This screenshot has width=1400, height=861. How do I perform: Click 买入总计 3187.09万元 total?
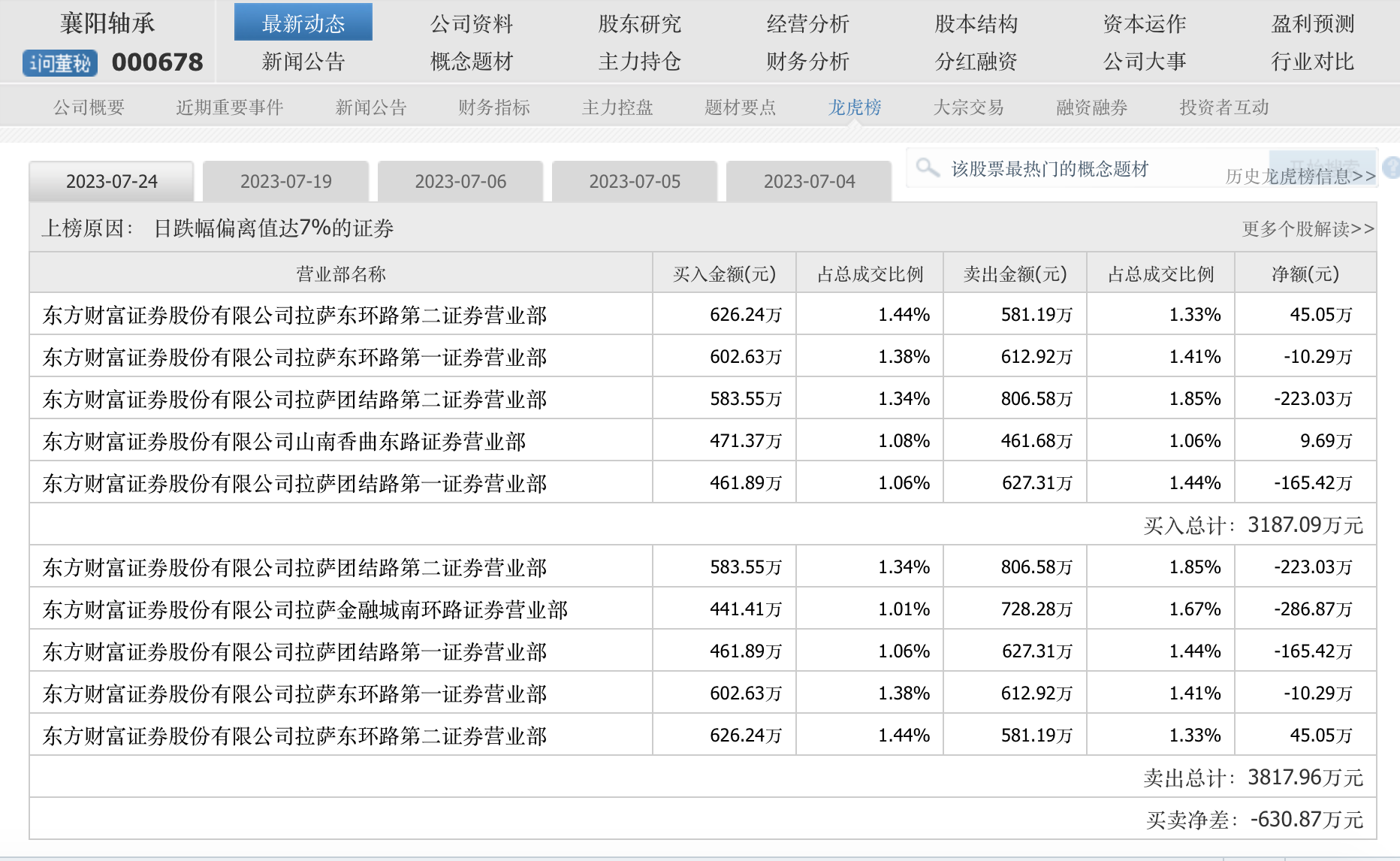pos(1254,525)
